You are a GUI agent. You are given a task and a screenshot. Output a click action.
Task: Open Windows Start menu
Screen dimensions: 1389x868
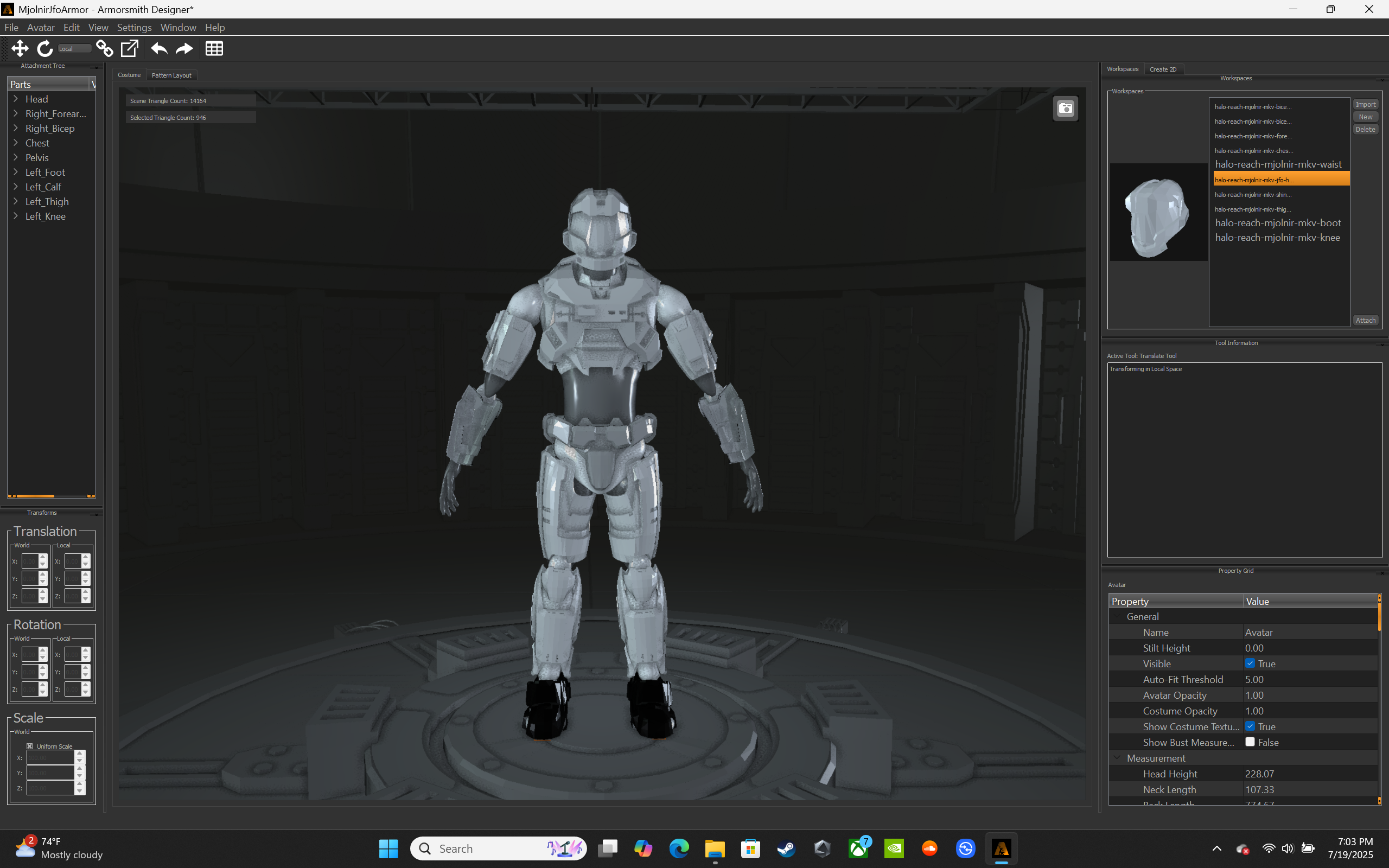(388, 848)
